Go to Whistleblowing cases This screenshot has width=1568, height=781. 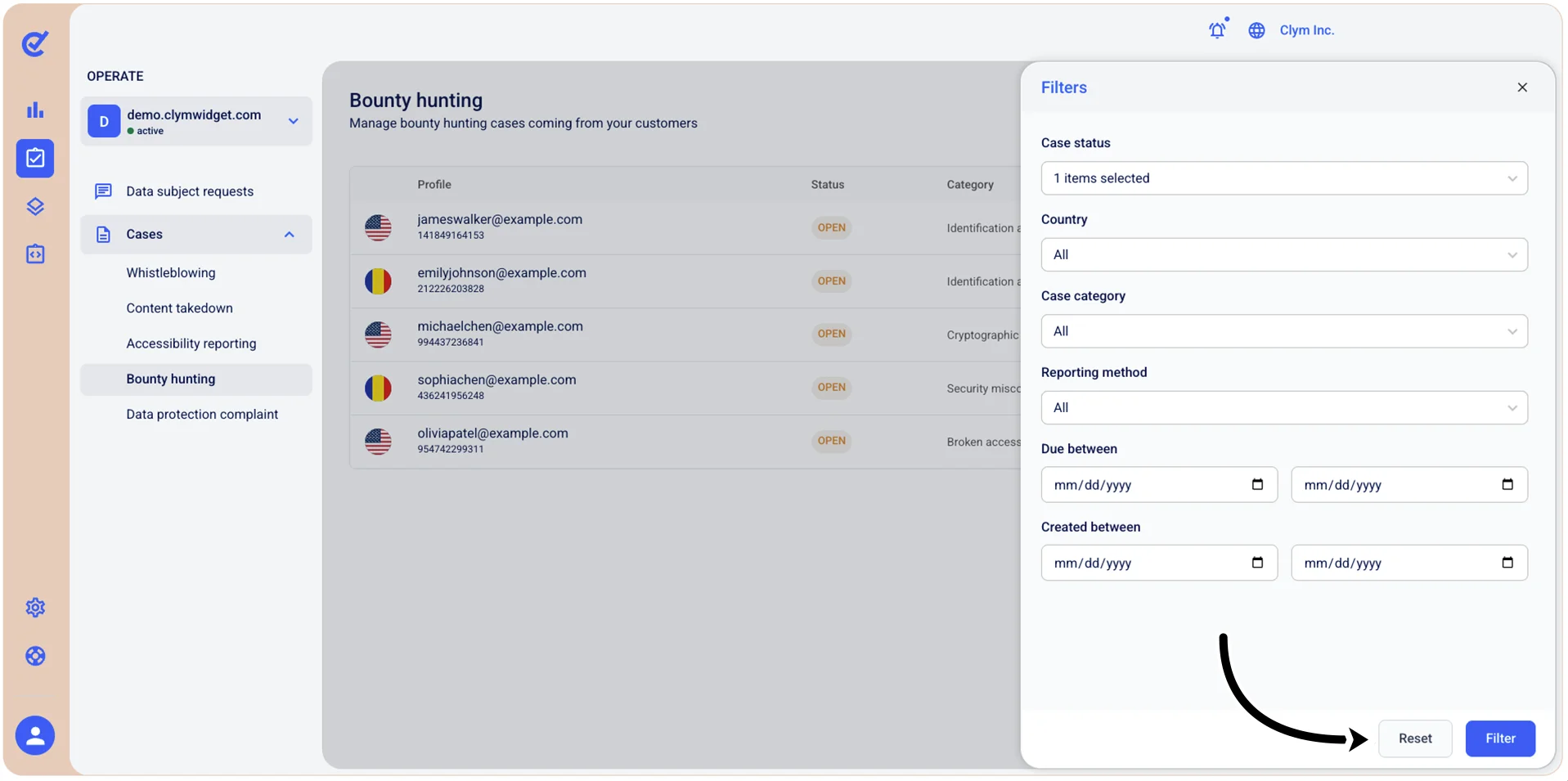click(171, 272)
